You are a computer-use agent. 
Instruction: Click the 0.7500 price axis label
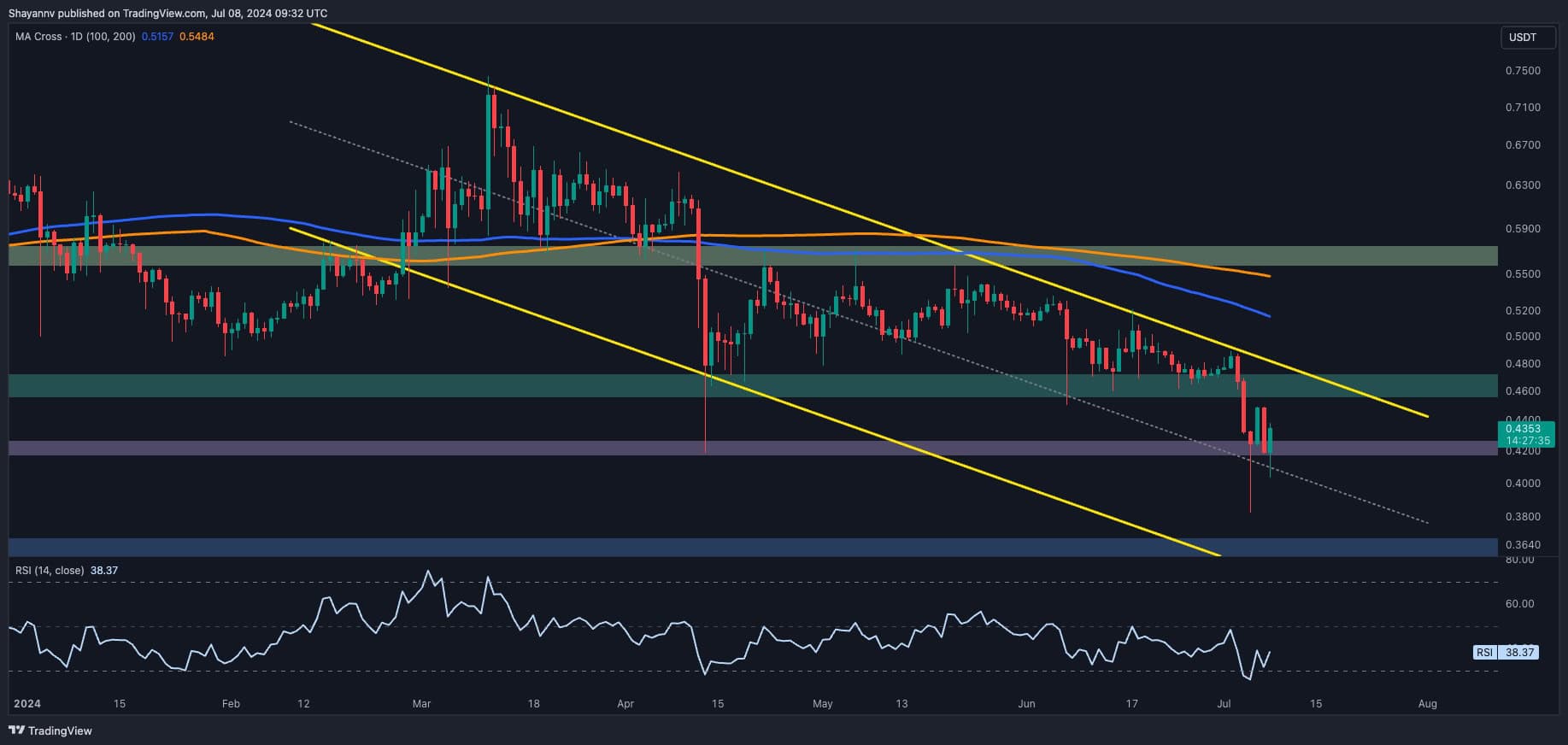[1523, 70]
